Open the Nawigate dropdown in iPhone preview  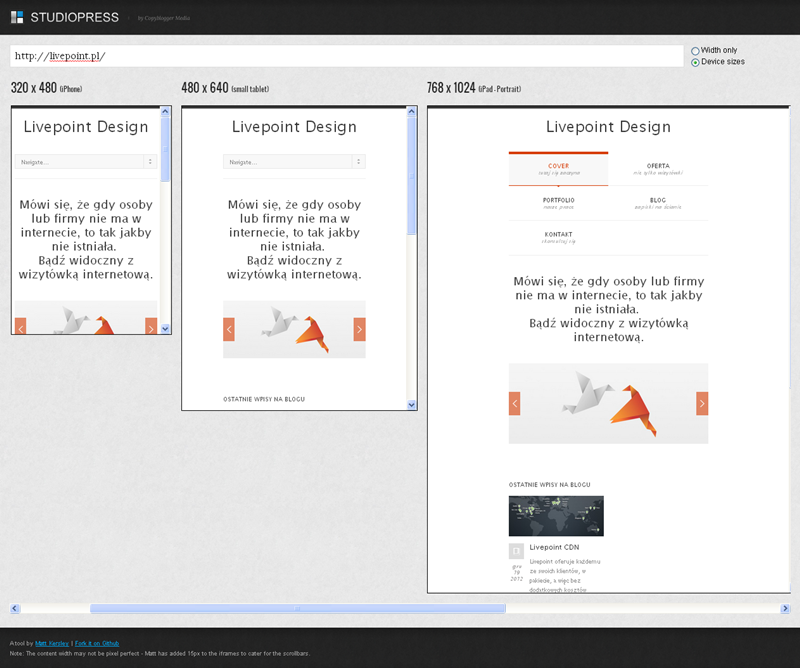(86, 161)
